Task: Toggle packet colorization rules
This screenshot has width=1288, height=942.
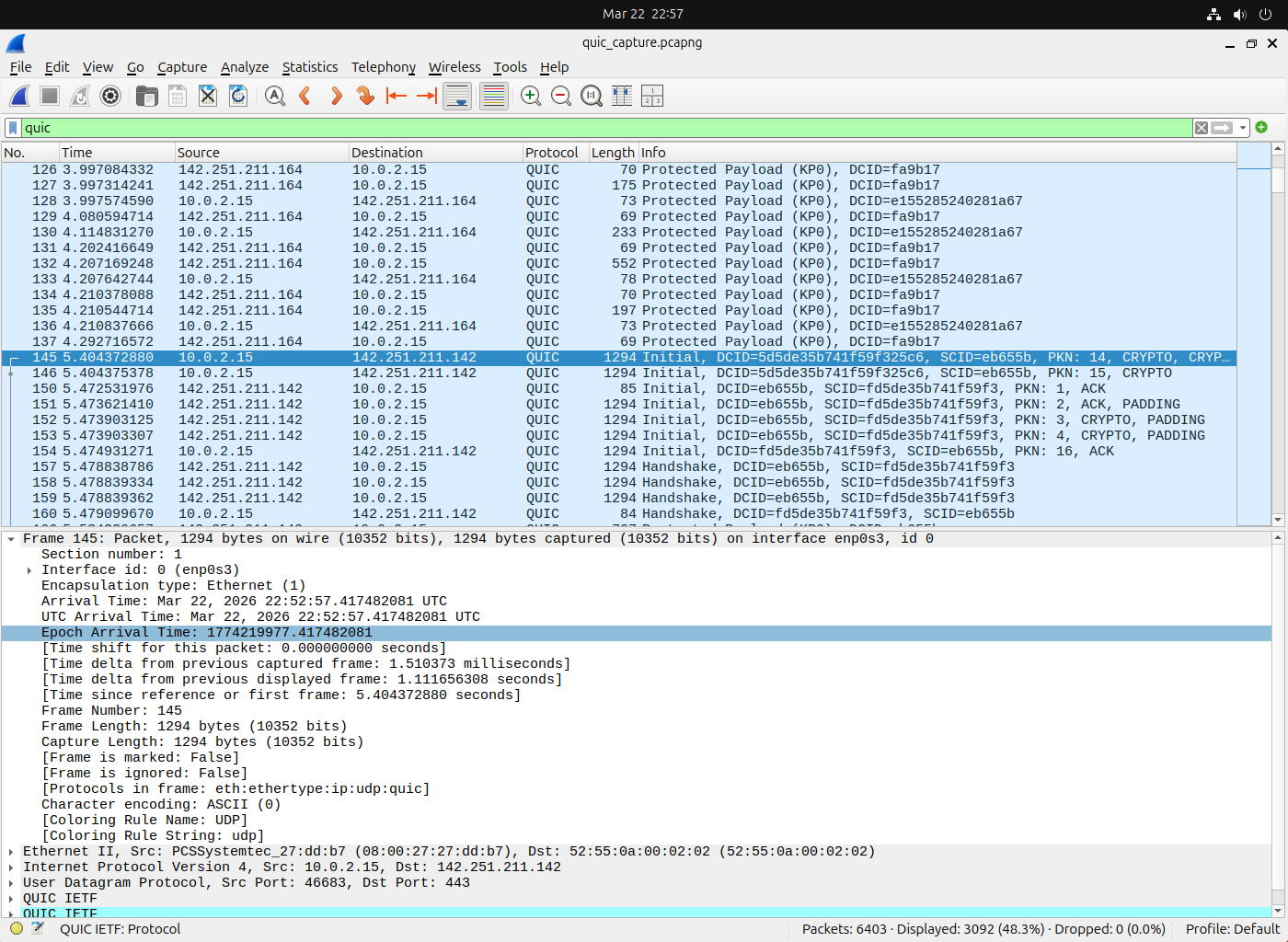Action: [x=494, y=96]
